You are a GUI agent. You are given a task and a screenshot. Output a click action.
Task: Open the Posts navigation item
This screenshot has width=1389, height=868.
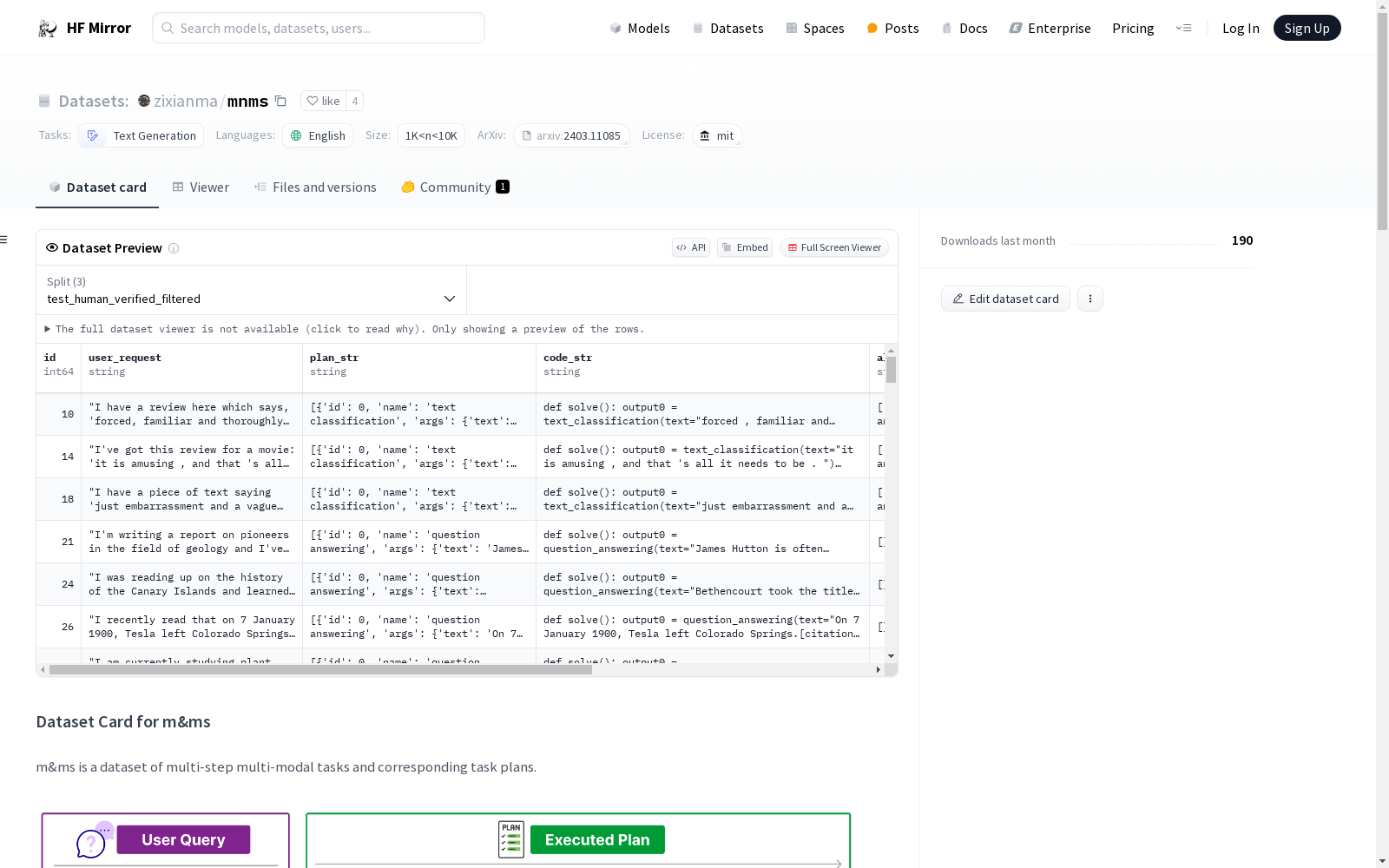coord(893,28)
